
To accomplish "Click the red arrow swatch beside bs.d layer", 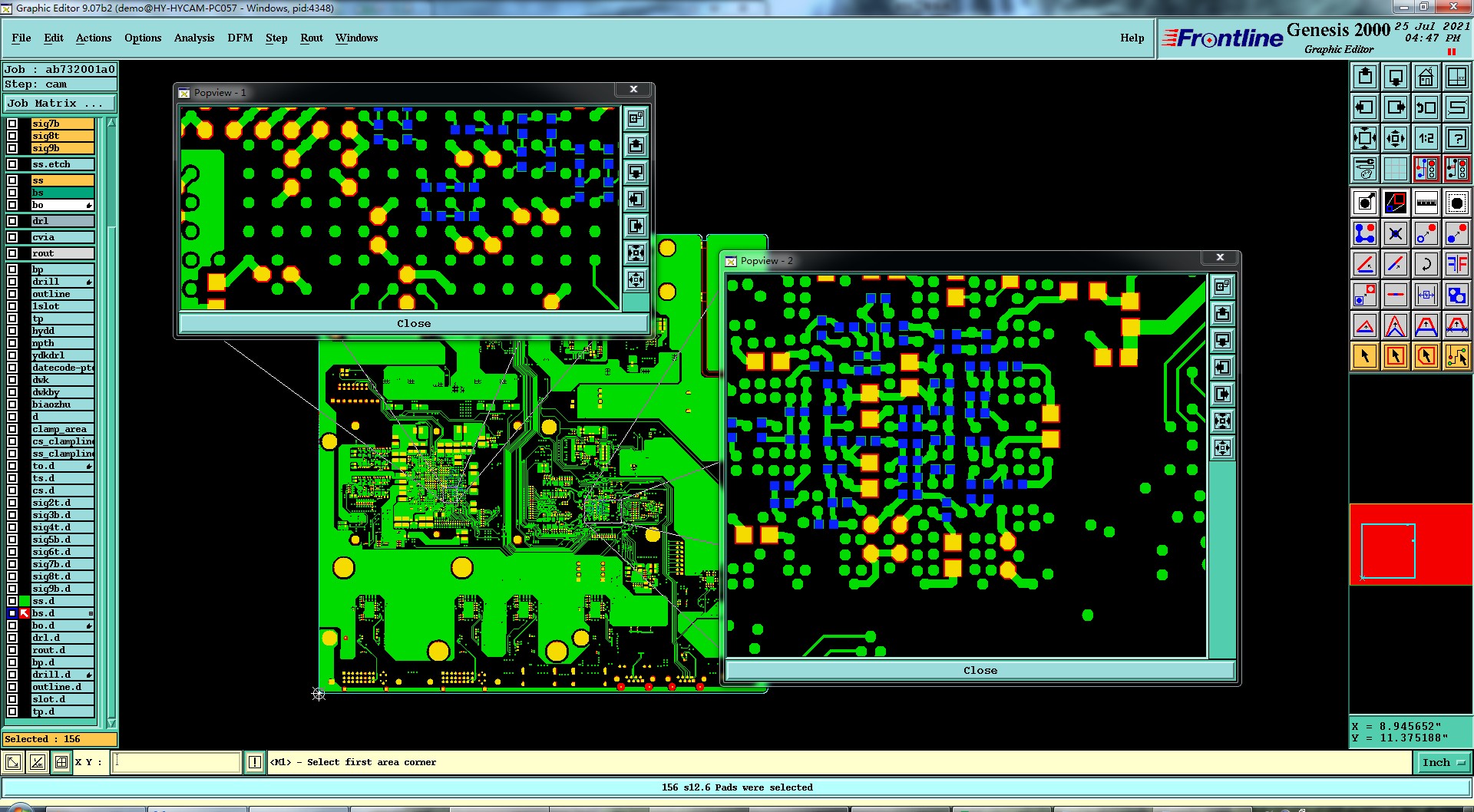I will (25, 613).
